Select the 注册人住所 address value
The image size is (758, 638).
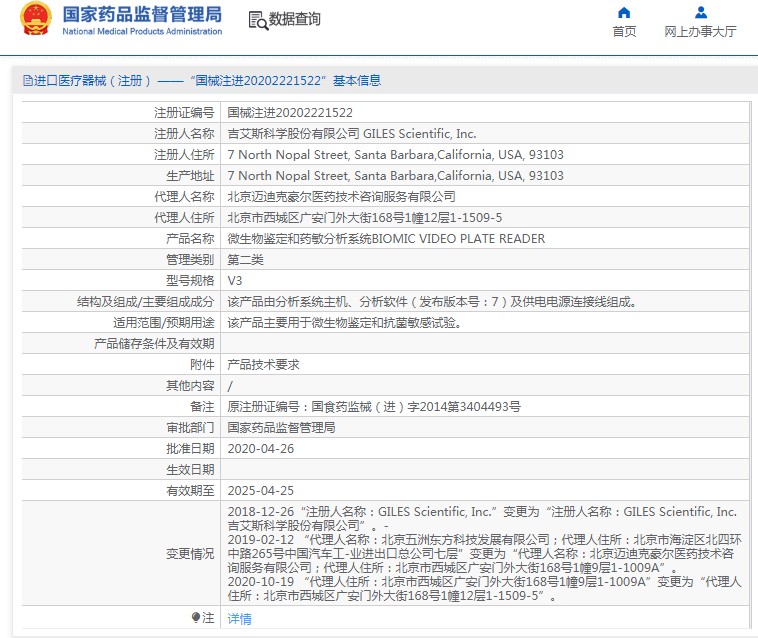coord(395,155)
